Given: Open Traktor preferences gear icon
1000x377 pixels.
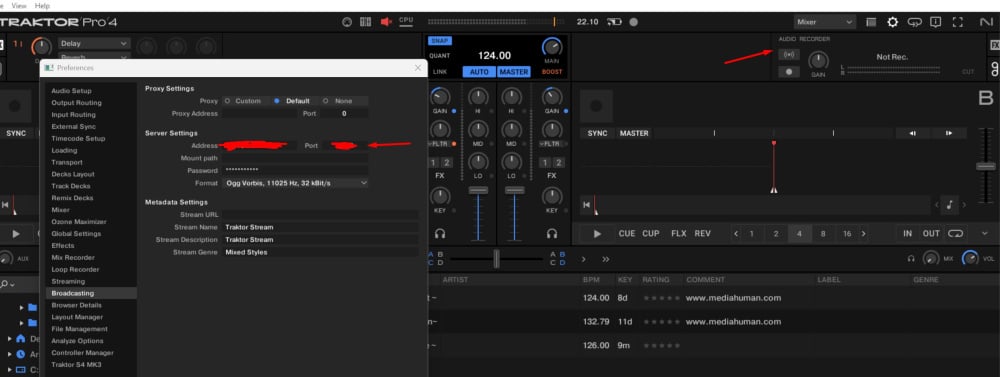Looking at the screenshot, I should tap(892, 22).
